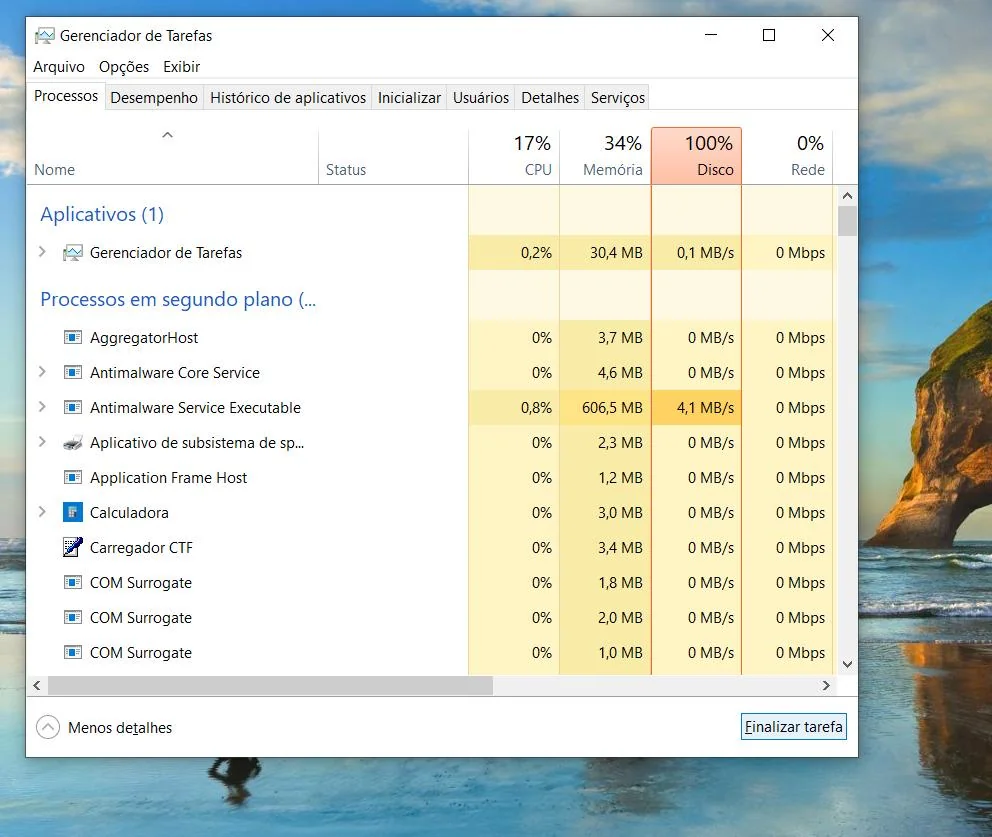This screenshot has height=837, width=992.
Task: Click the Menos detalhes circle arrow icon
Action: pos(48,728)
